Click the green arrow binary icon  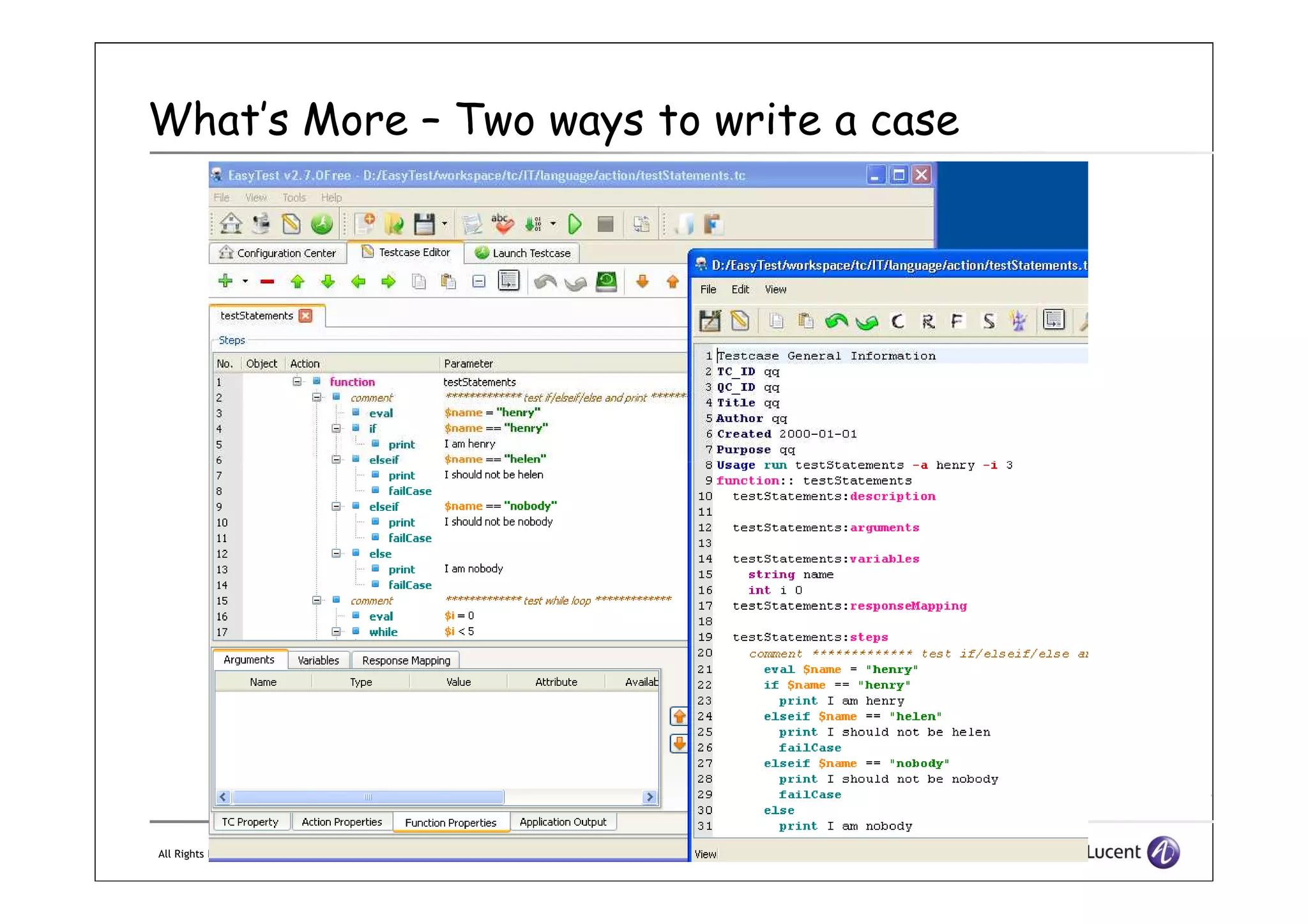click(533, 224)
